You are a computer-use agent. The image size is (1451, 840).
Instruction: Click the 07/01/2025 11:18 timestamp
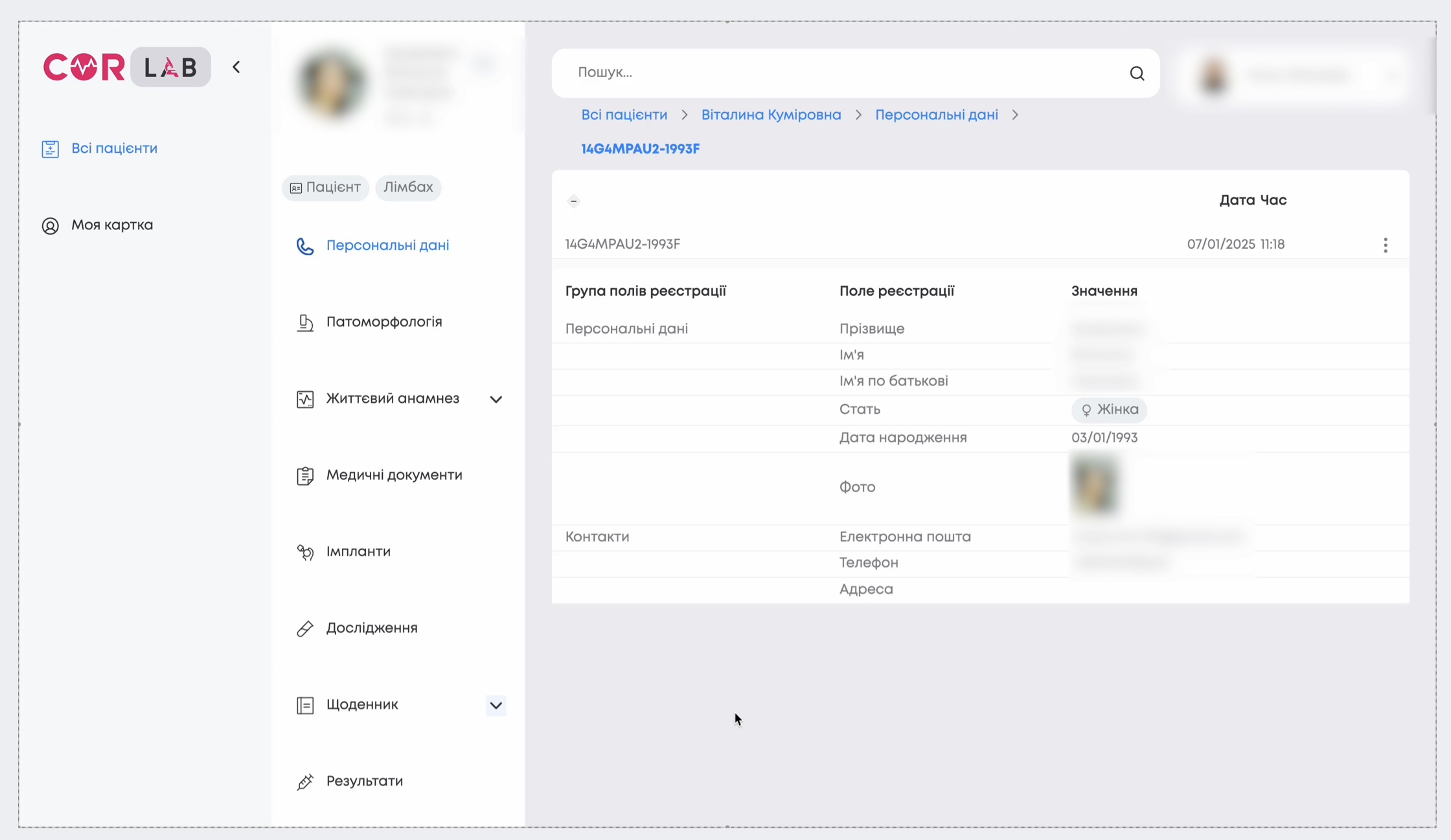click(x=1235, y=244)
